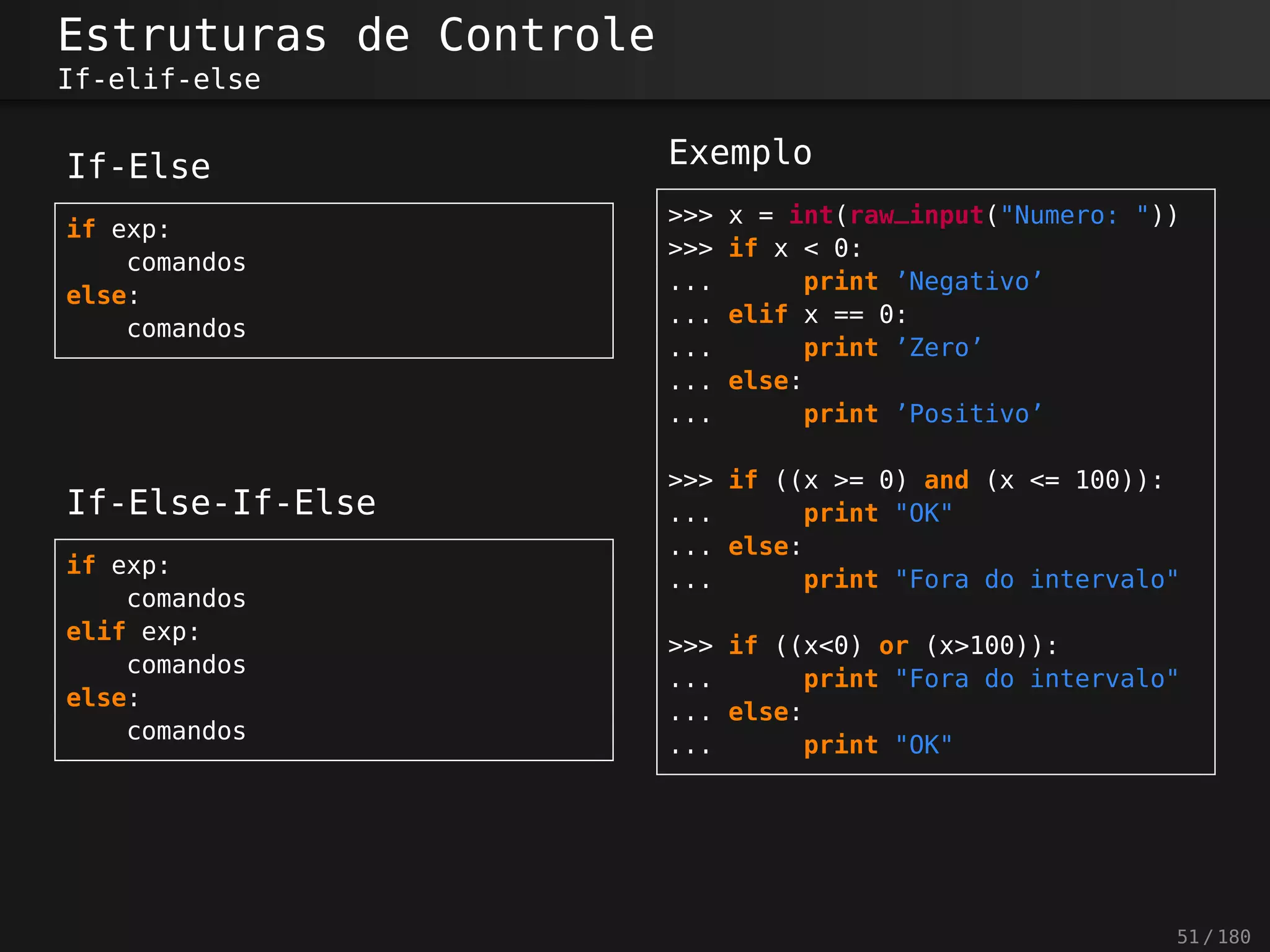Image resolution: width=1270 pixels, height=952 pixels.
Task: Click the string 'Positivo'
Action: pos(969,414)
